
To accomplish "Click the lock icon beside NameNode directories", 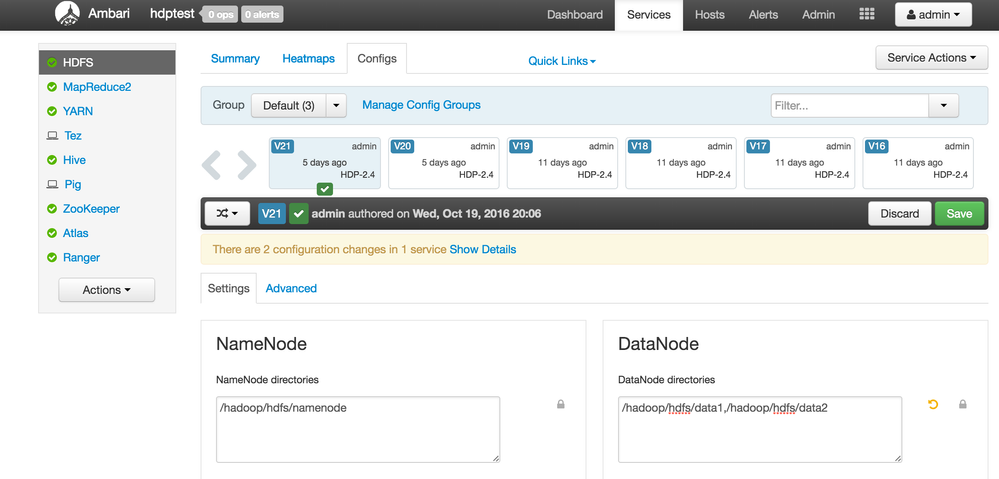I will (561, 405).
